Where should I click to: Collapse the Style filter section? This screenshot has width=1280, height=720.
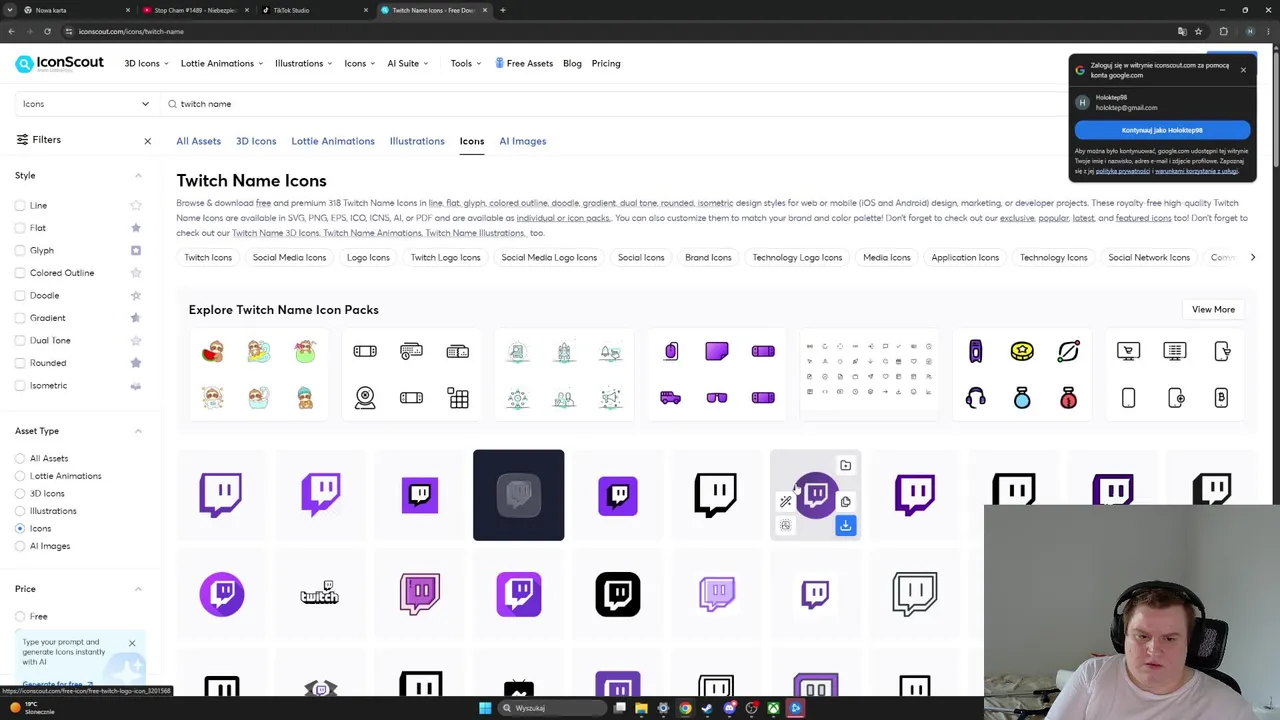click(138, 176)
